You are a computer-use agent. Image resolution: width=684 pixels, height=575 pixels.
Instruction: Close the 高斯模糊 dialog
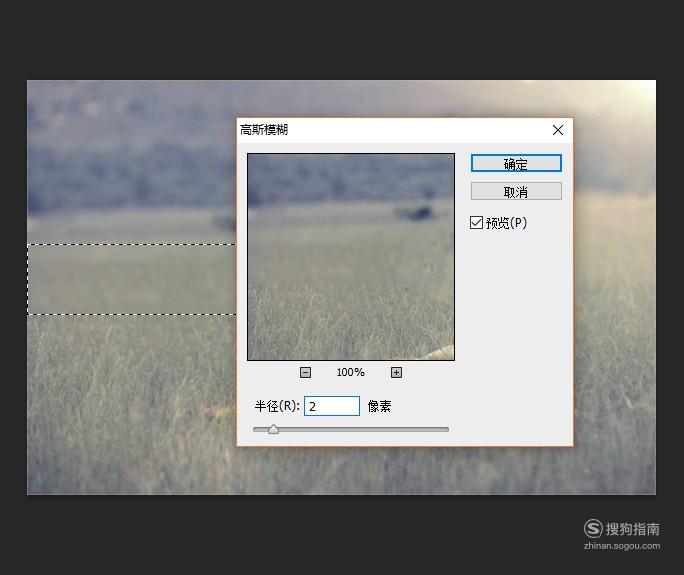click(x=557, y=130)
